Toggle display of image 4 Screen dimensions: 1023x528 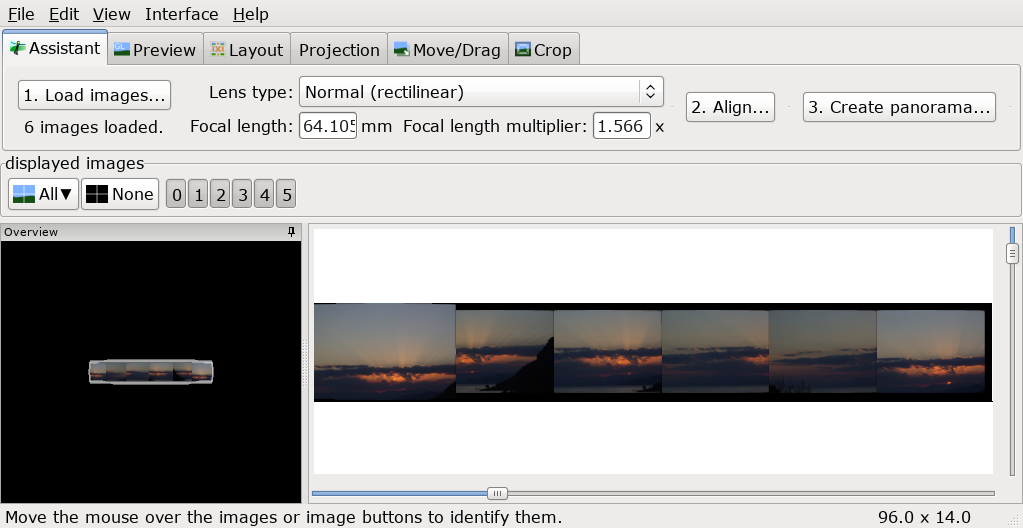264,194
